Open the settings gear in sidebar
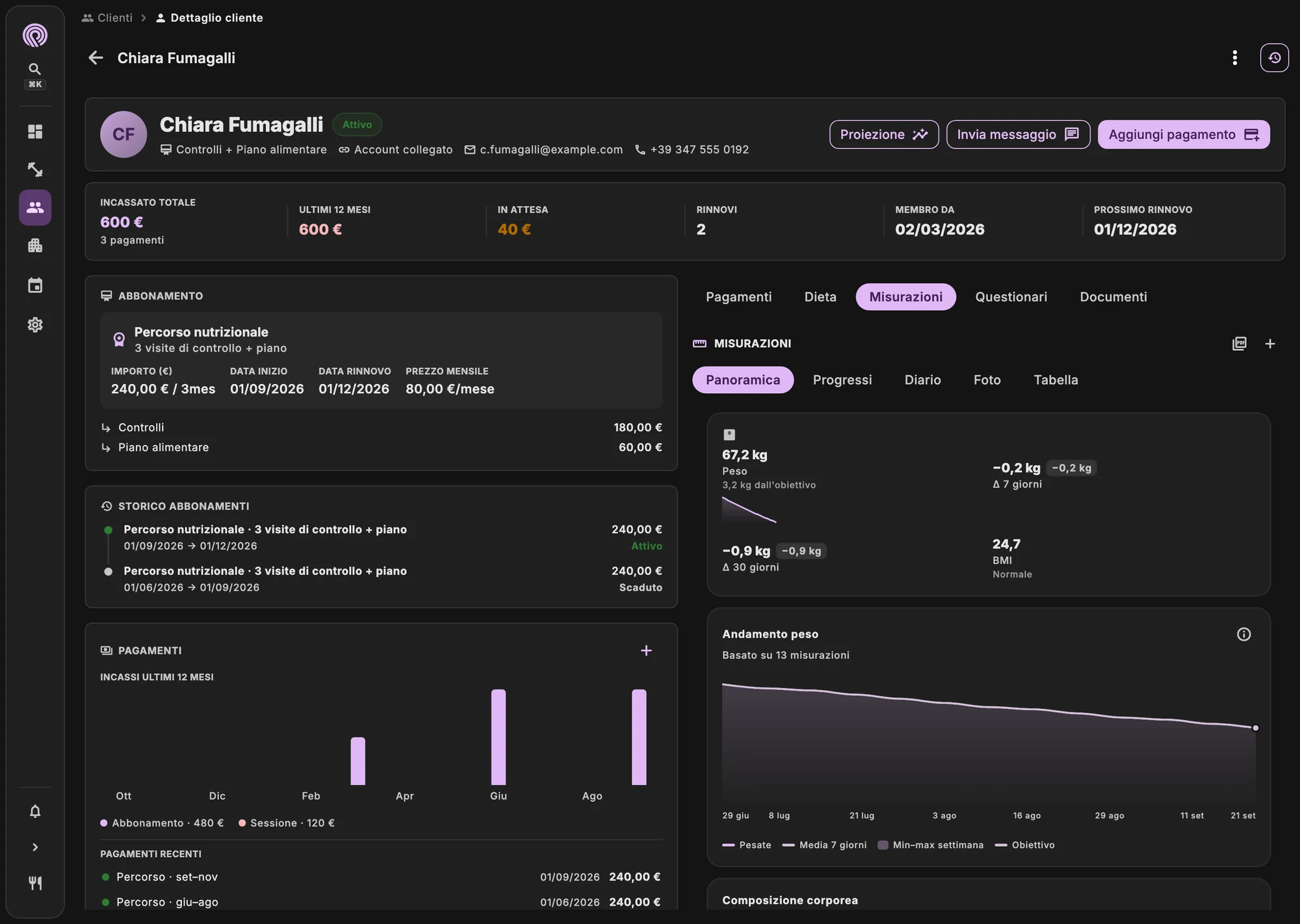This screenshot has height=924, width=1300. coord(35,324)
